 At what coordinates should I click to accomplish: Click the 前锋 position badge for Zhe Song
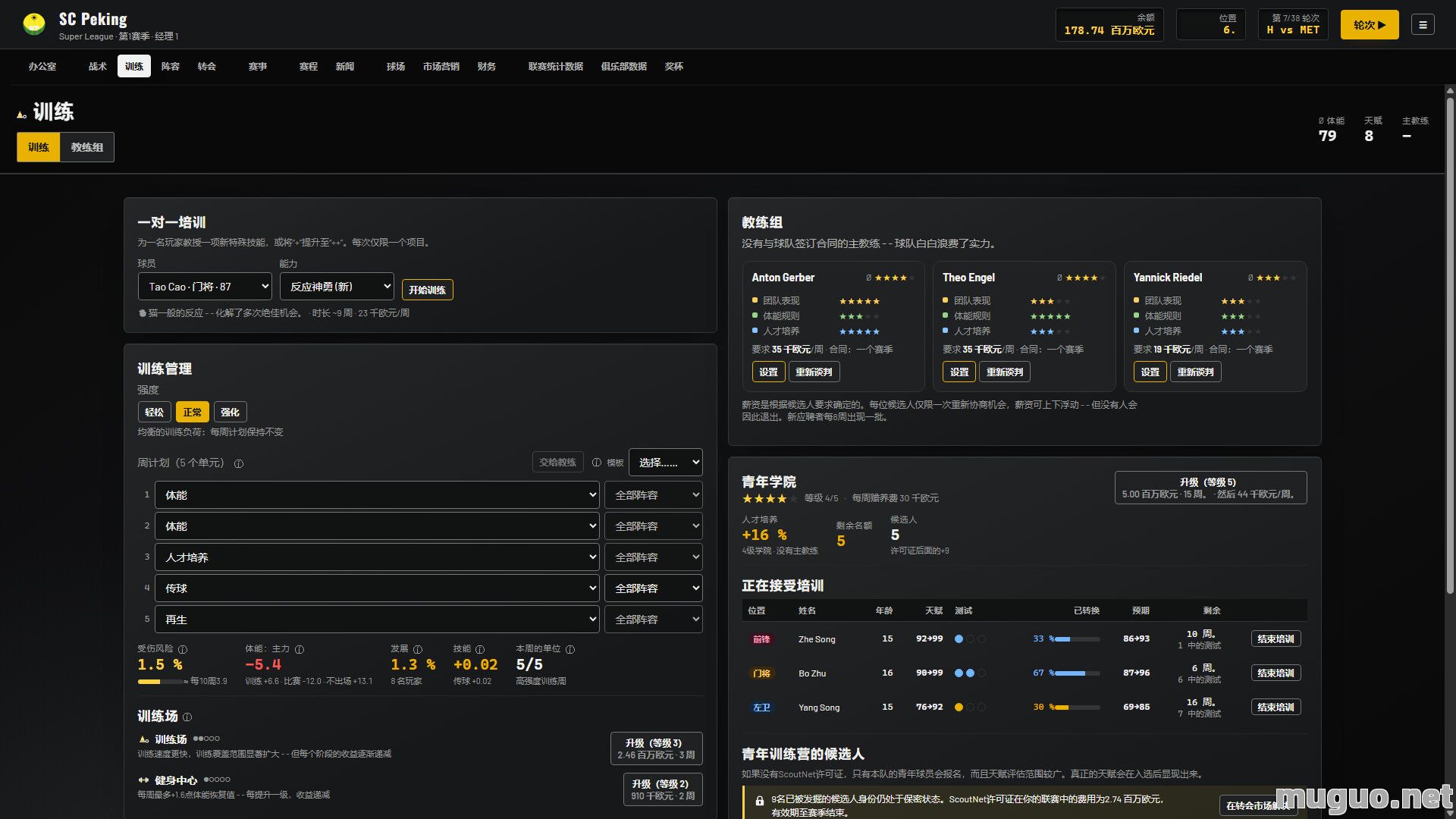(761, 639)
